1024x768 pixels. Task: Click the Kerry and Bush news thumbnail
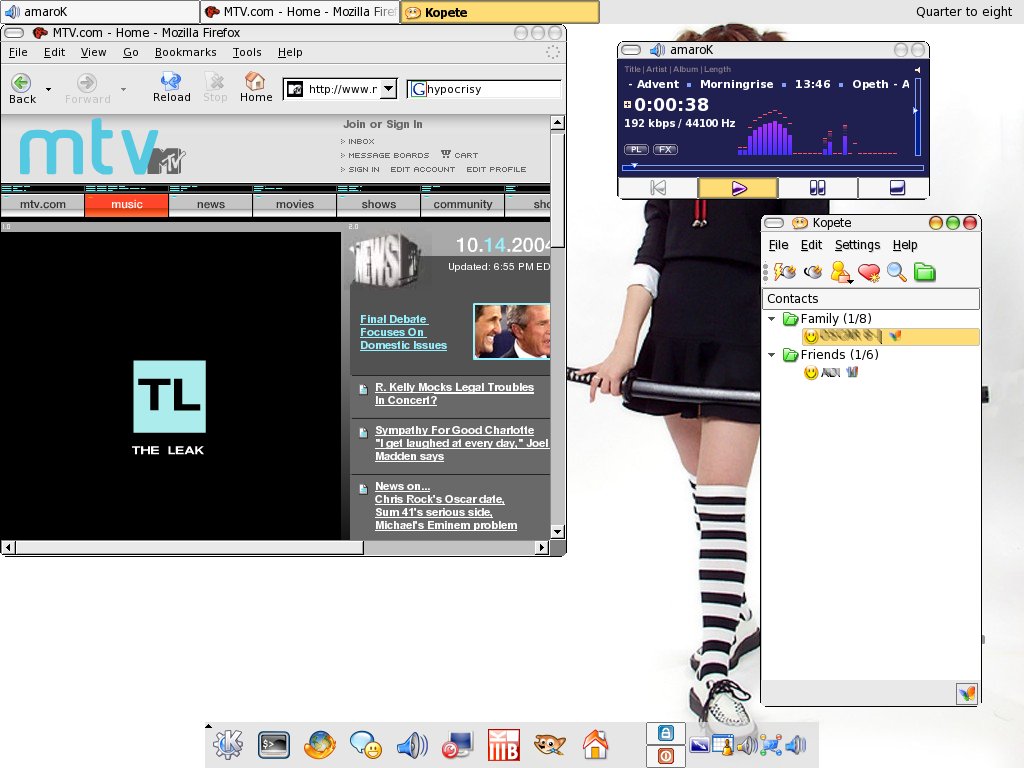pos(511,332)
